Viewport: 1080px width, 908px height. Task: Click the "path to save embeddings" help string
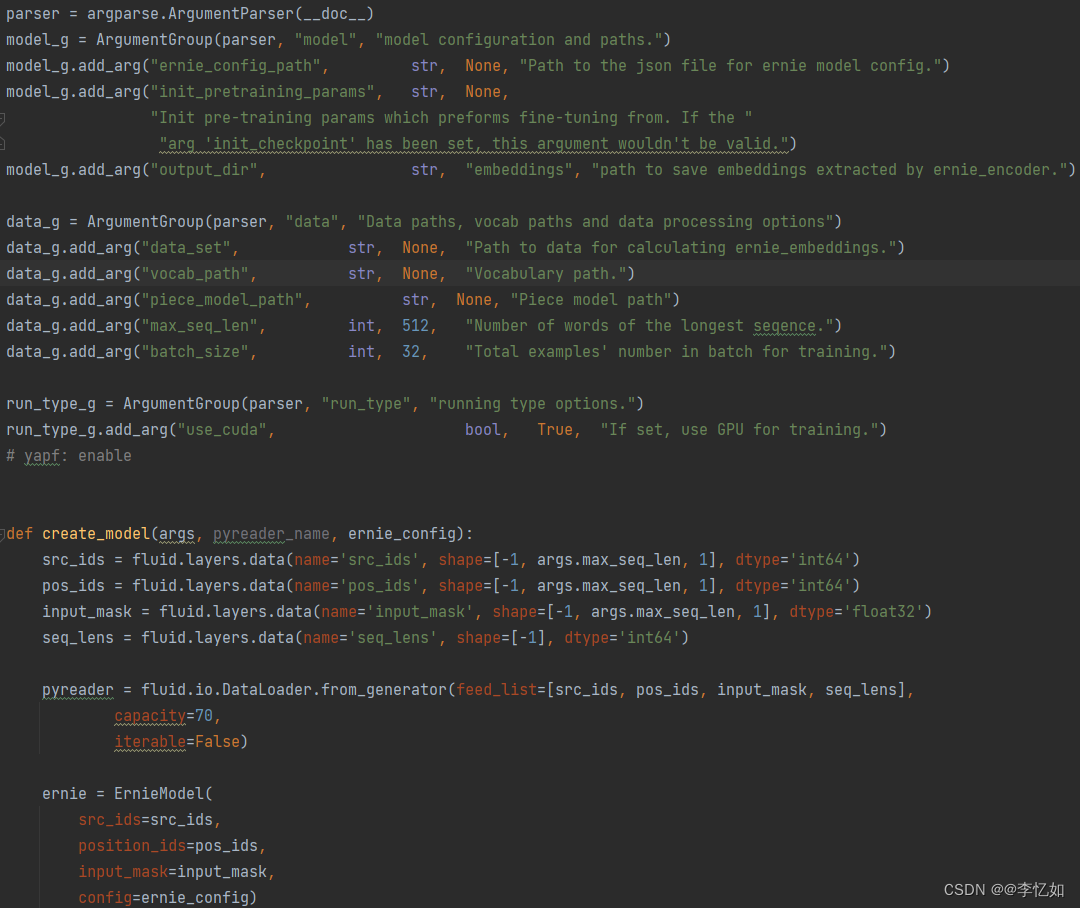829,170
